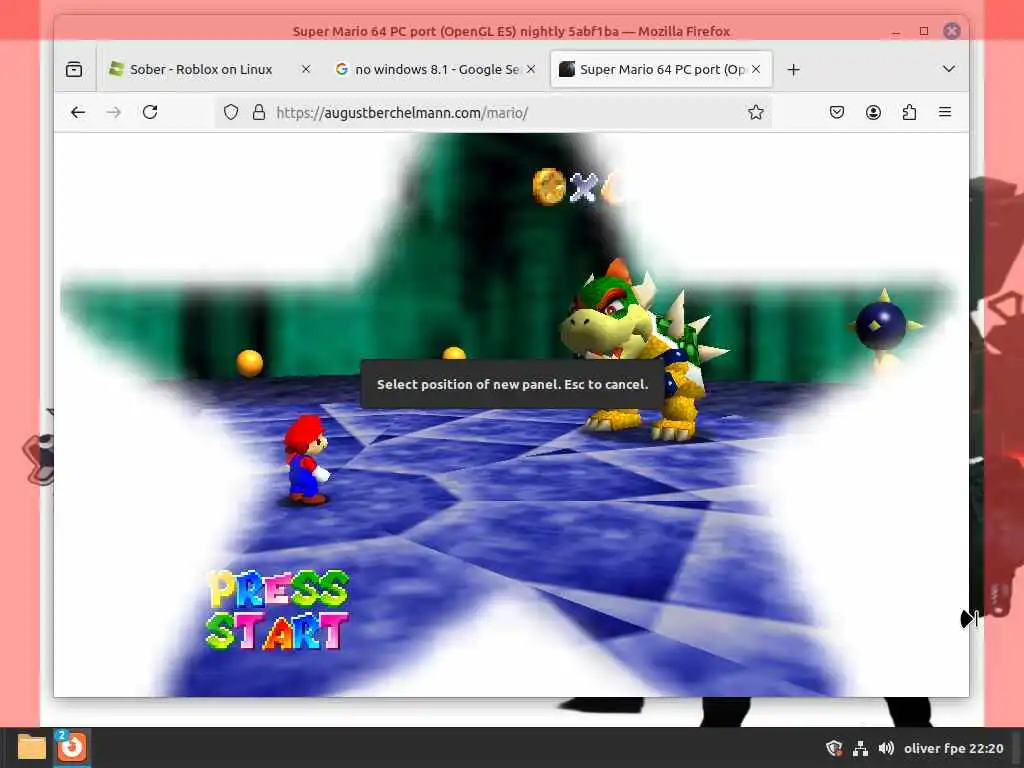The height and width of the screenshot is (768, 1024).
Task: Open the volume speaker tray icon
Action: pyautogui.click(x=886, y=748)
